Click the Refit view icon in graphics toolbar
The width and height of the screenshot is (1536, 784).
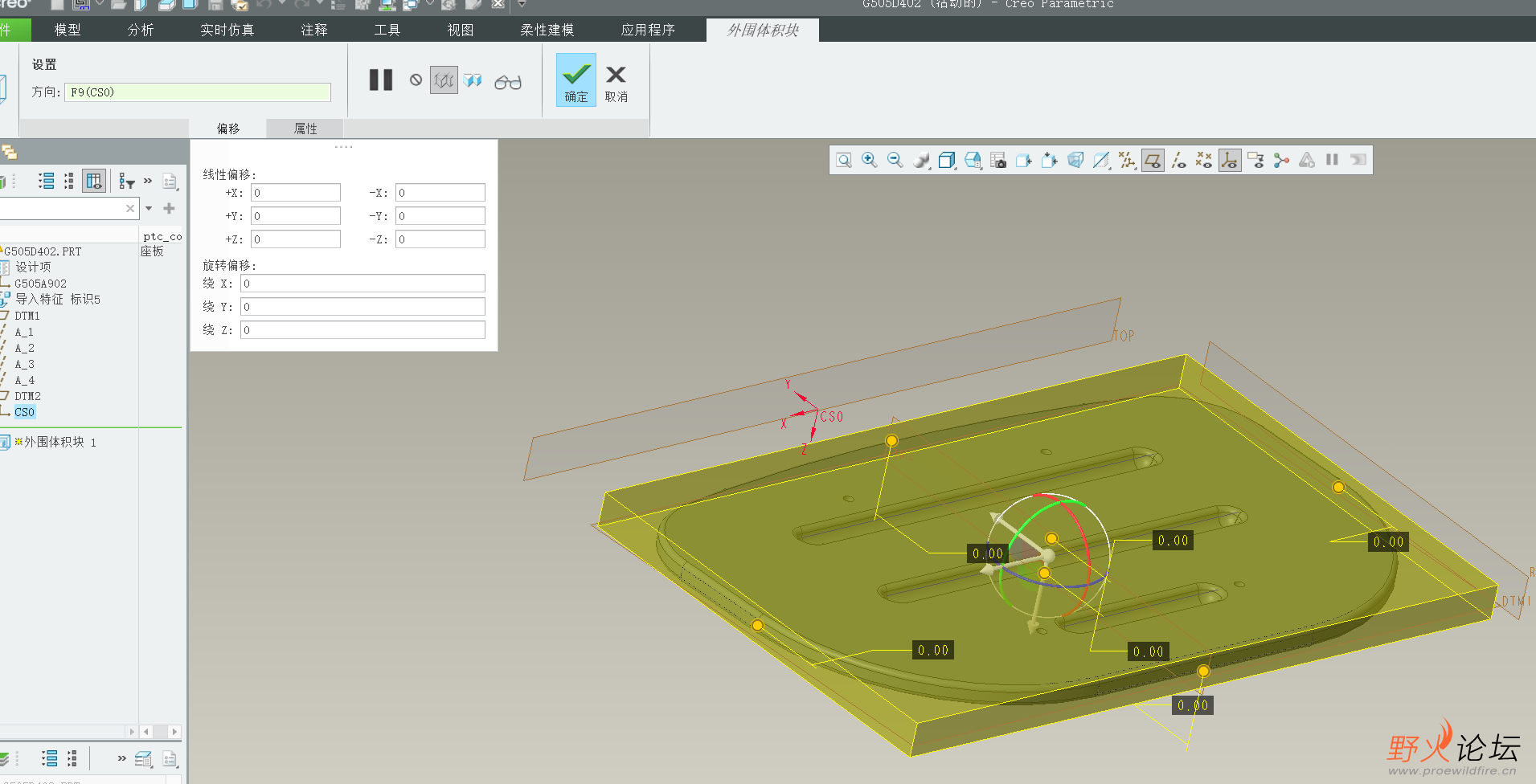click(843, 161)
